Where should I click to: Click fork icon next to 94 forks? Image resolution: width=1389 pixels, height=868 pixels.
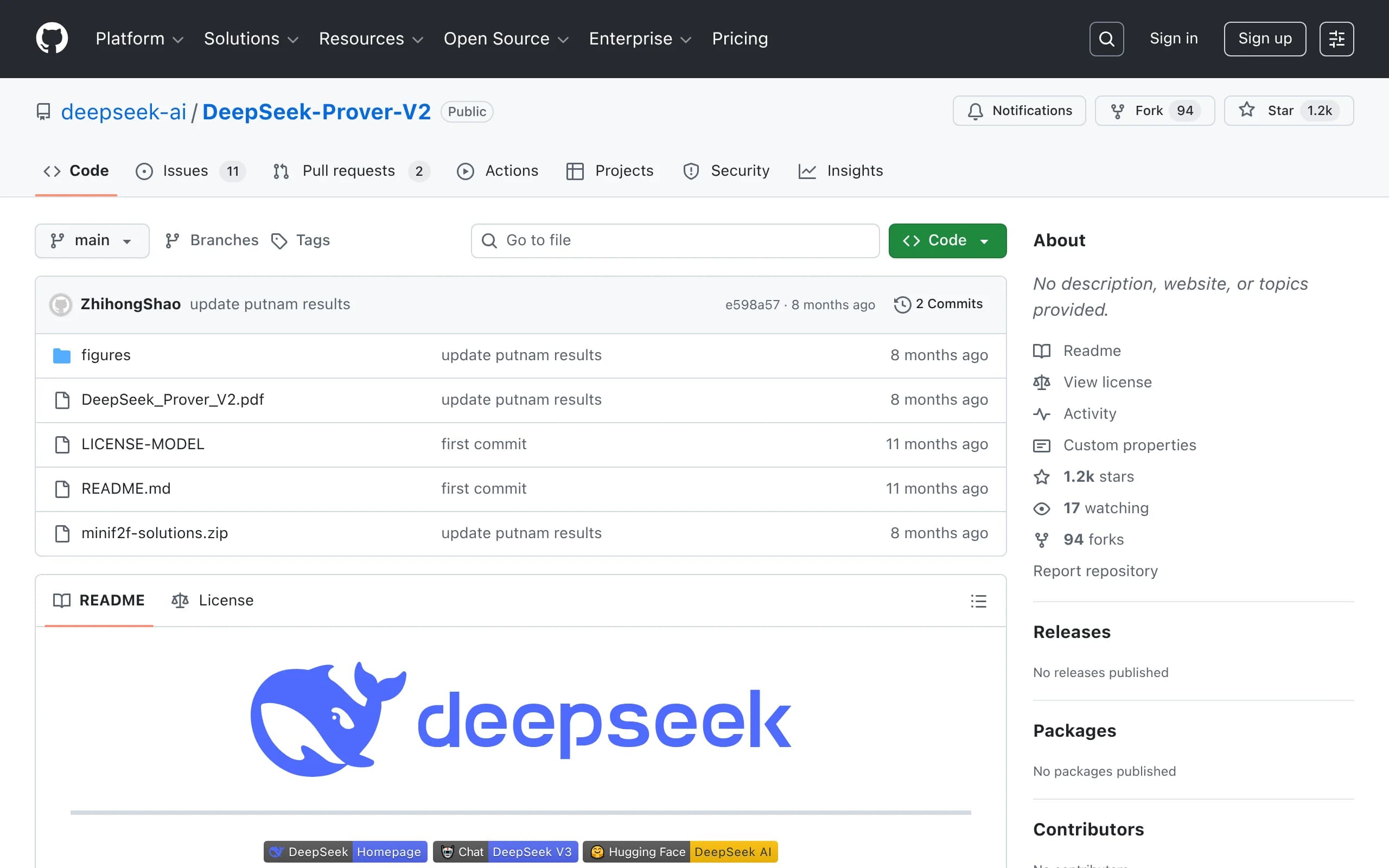(x=1042, y=540)
